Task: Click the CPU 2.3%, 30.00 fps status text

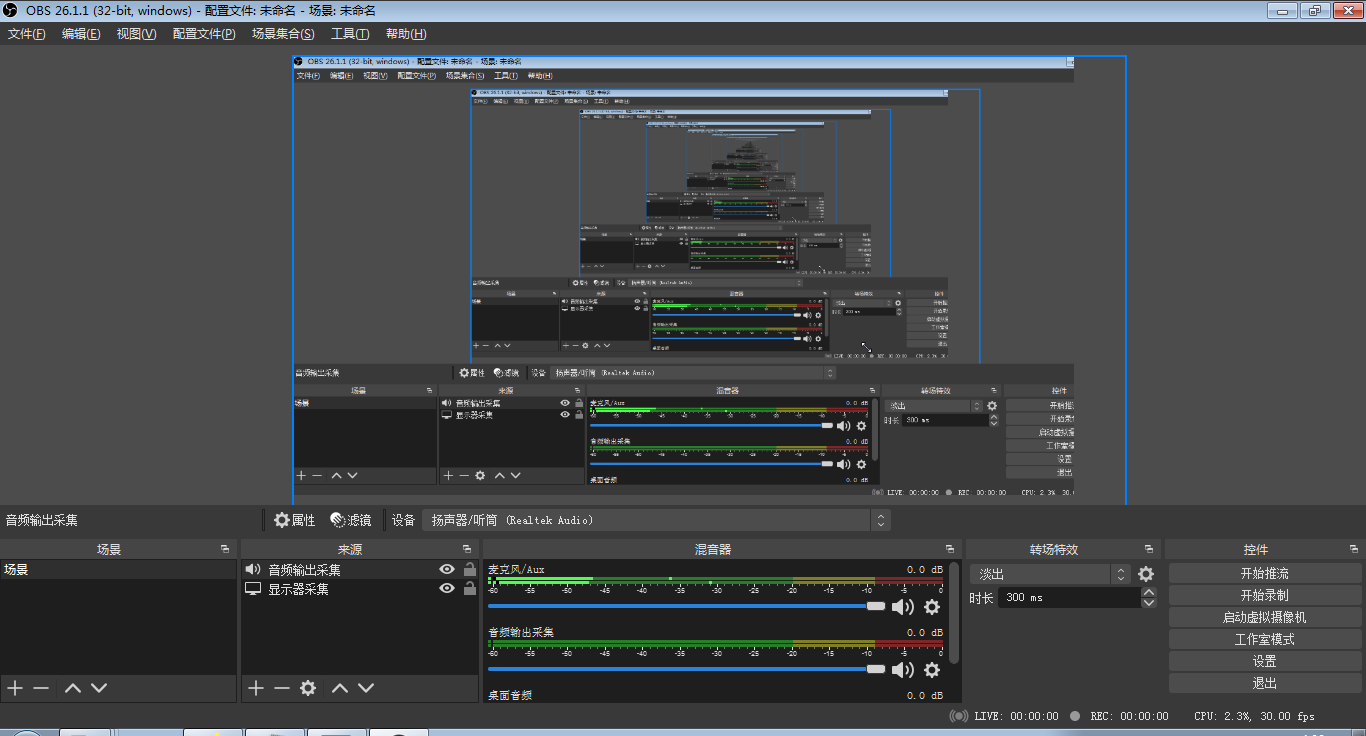Action: 1254,716
